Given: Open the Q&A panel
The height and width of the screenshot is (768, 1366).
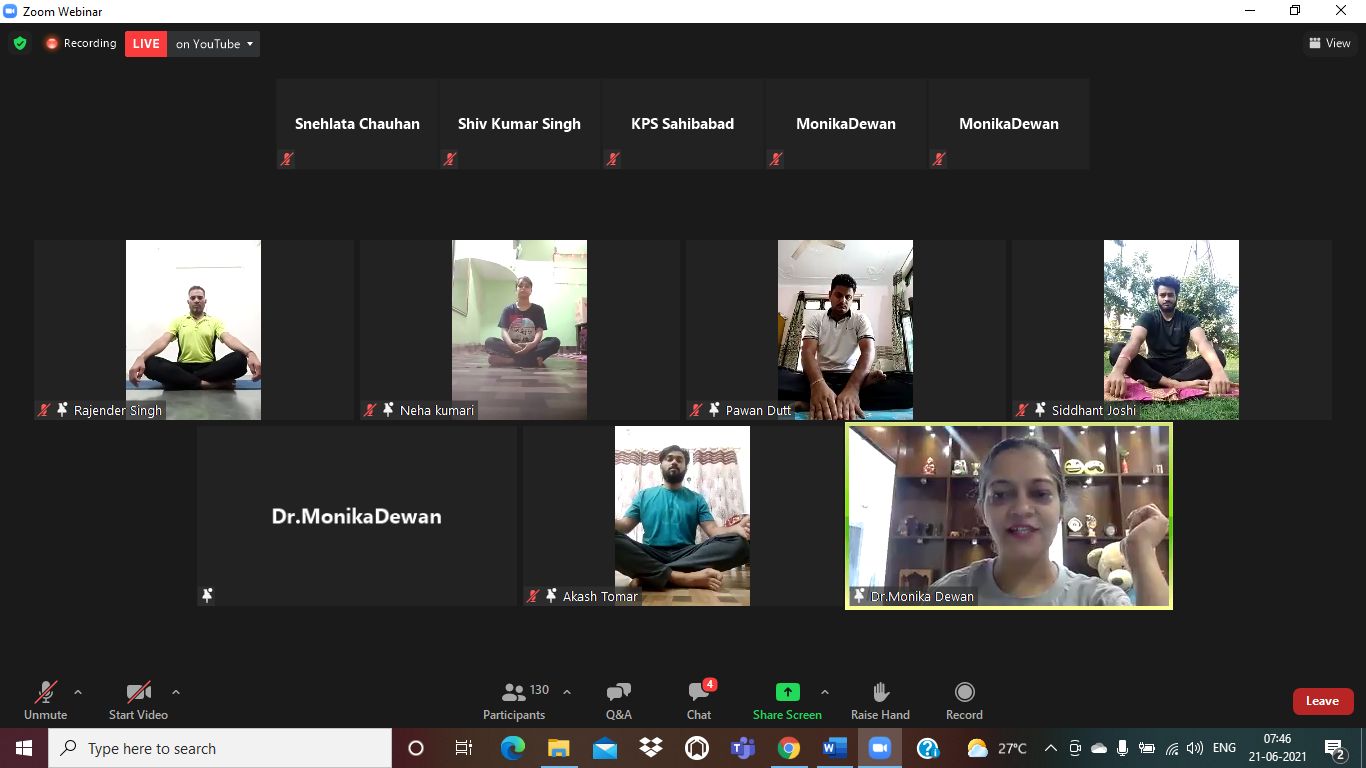Looking at the screenshot, I should click(618, 699).
